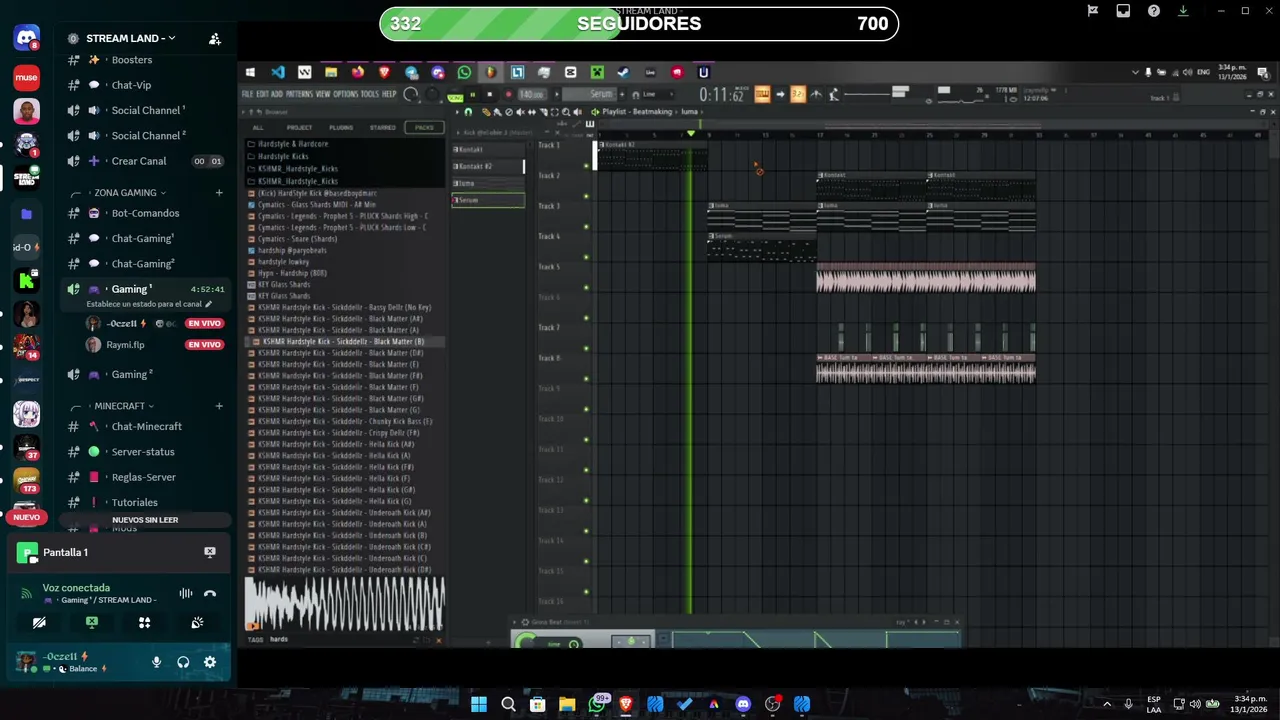Select Black Matter (B) kick sample
This screenshot has height=720, width=1280.
click(x=343, y=341)
